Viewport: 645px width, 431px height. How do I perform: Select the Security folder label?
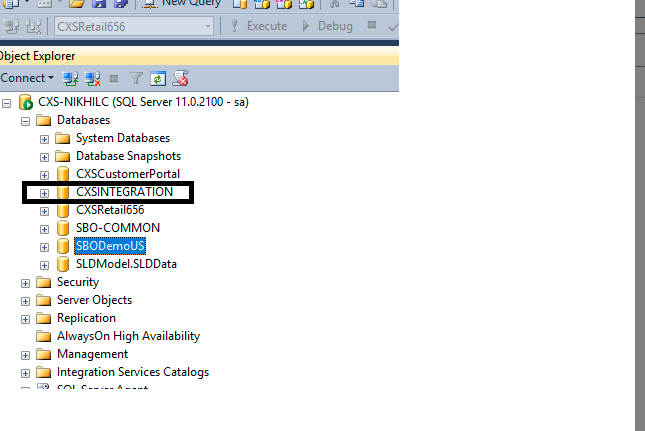coord(78,282)
